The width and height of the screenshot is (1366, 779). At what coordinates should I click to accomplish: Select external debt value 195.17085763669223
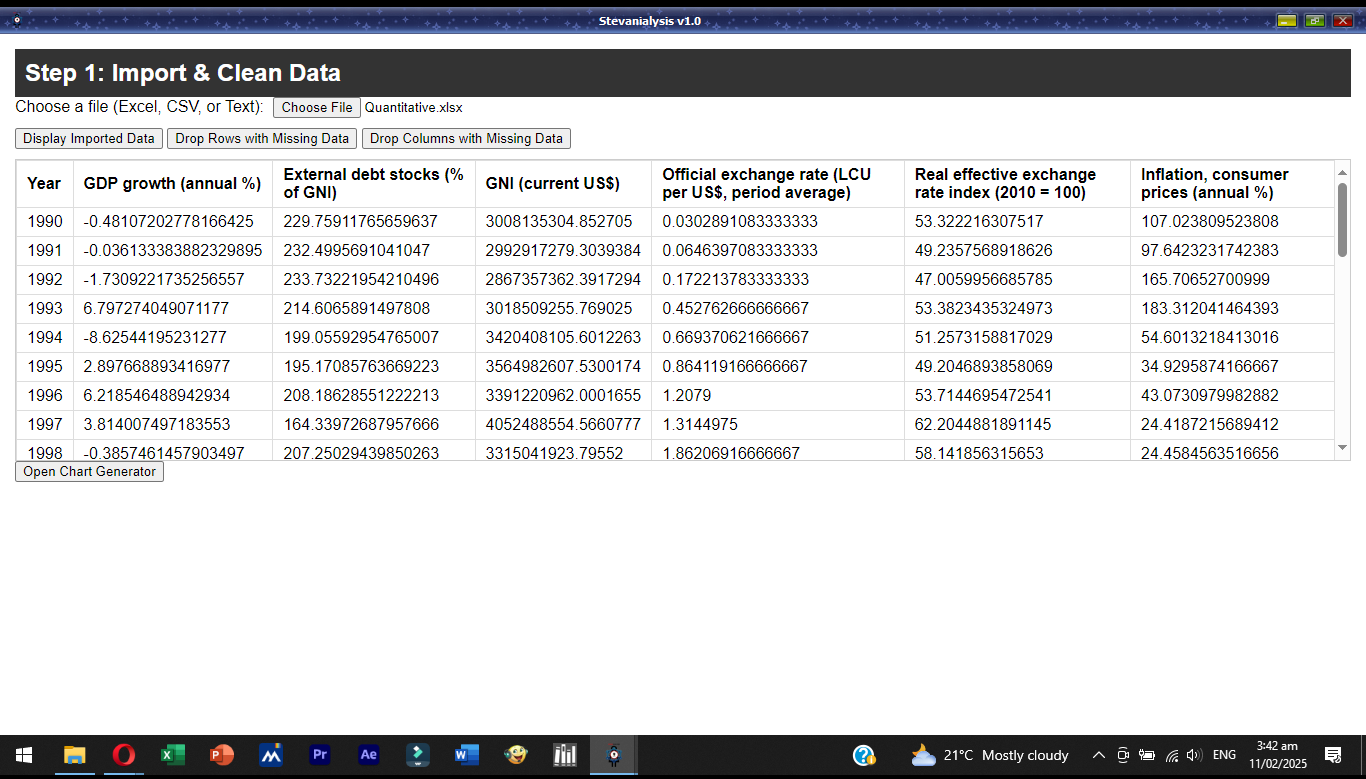374,366
